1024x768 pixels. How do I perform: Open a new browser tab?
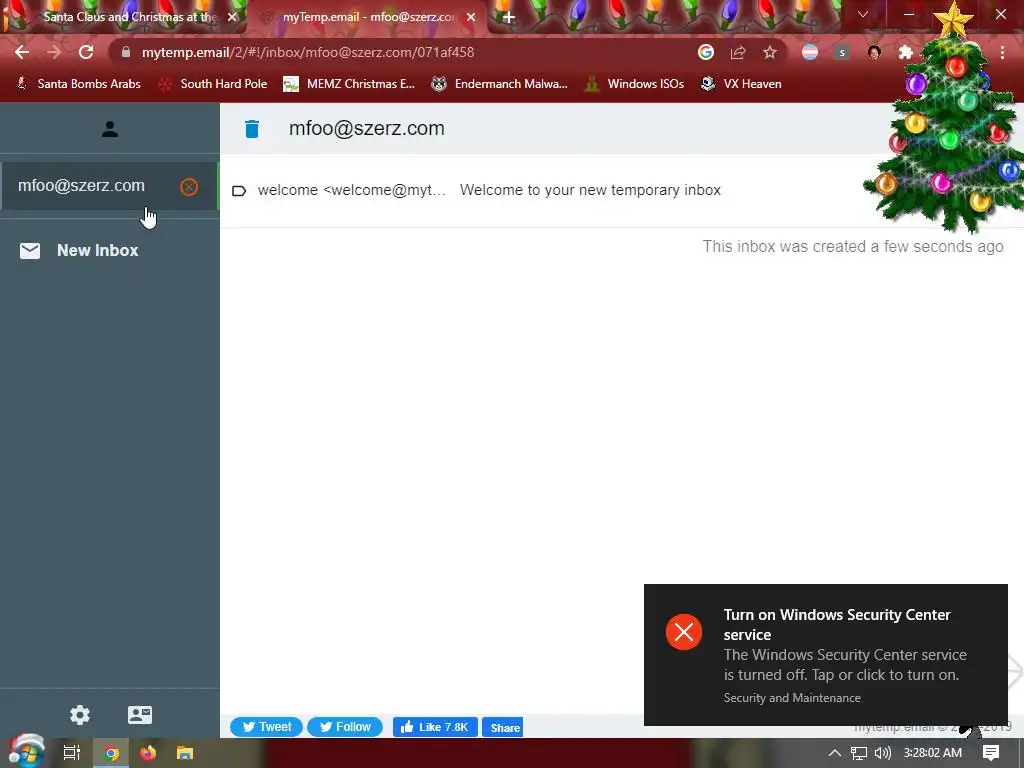[x=509, y=17]
